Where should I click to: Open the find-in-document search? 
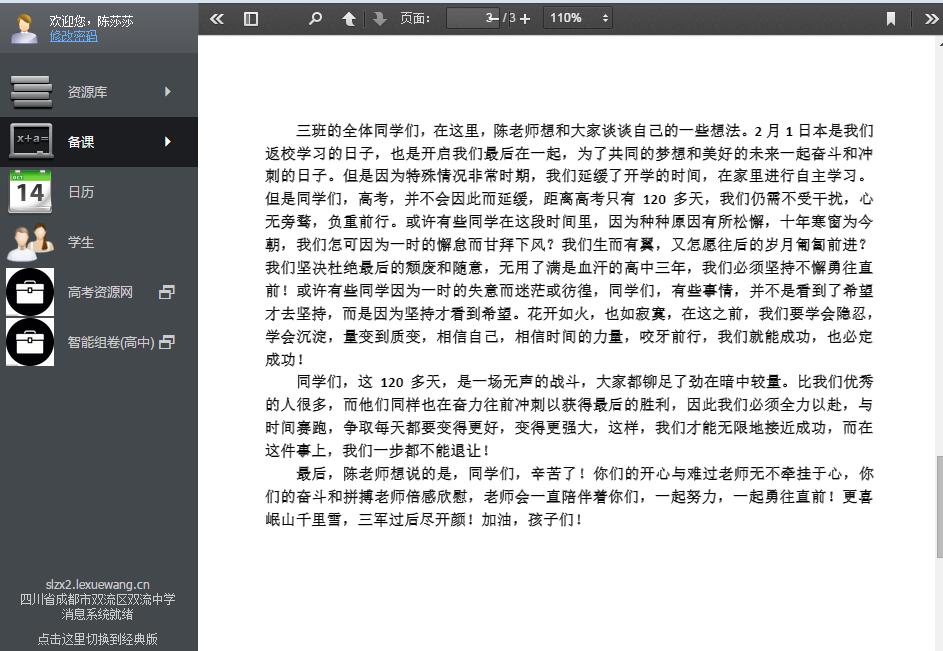[x=315, y=19]
